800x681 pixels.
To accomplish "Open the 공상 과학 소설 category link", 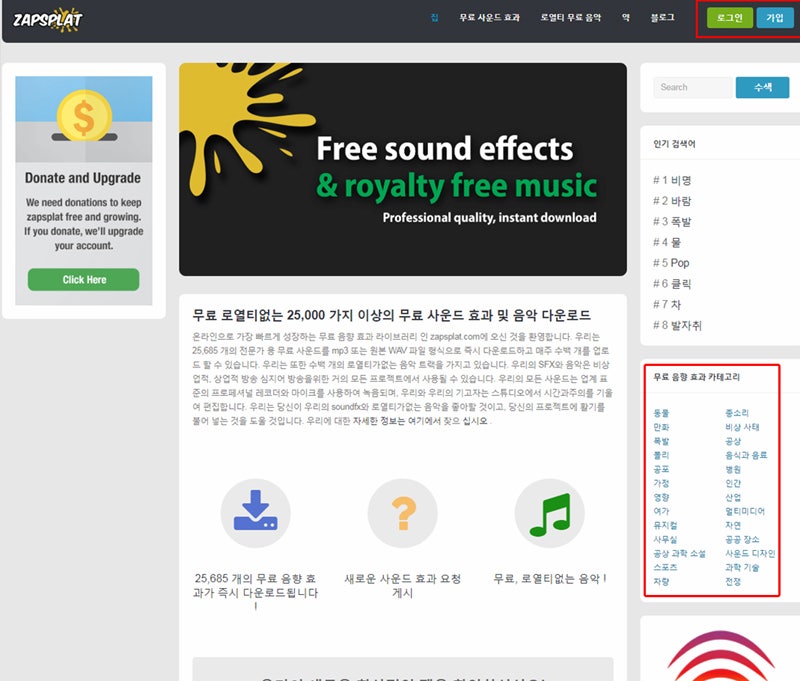I will point(679,553).
